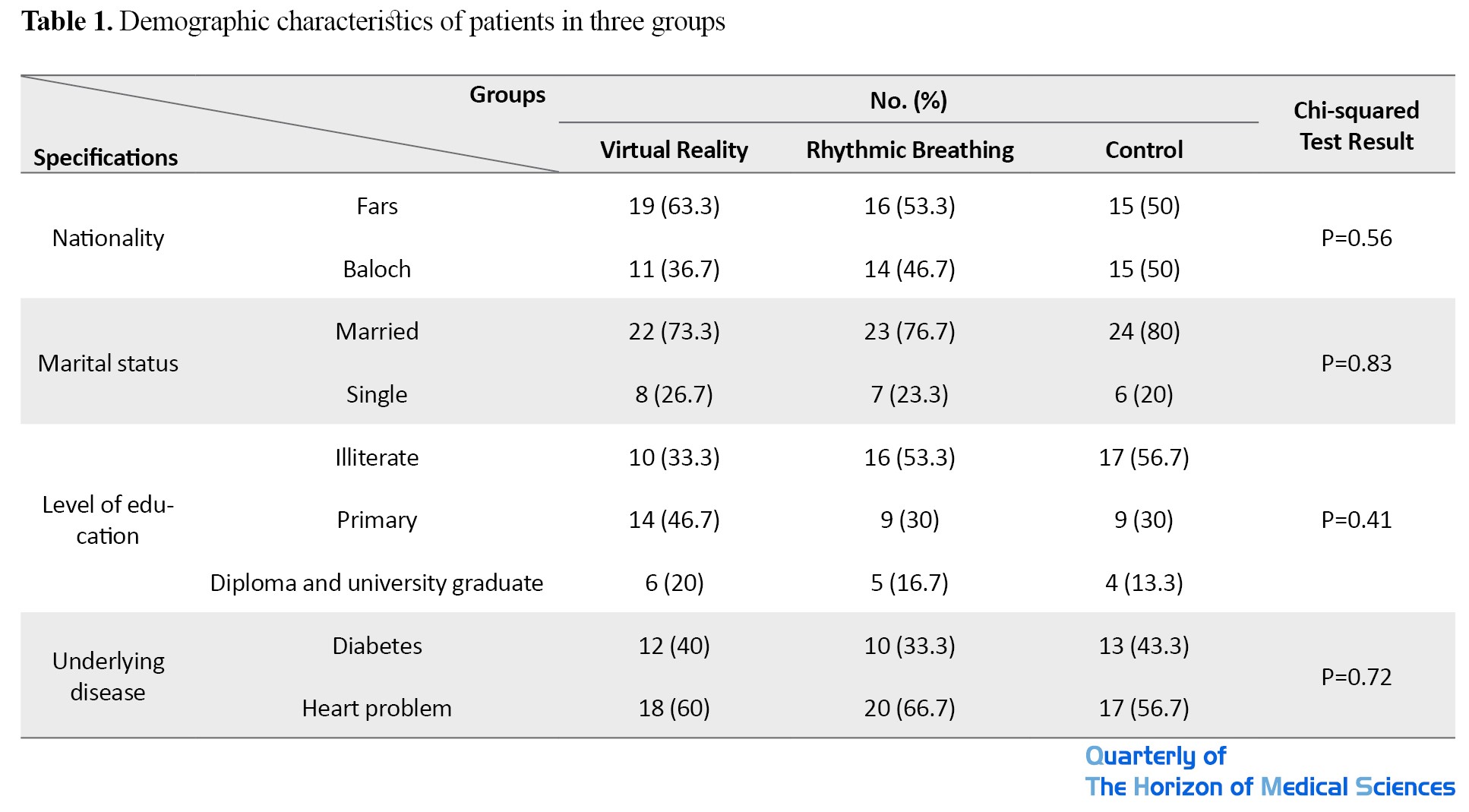Click the "19 (63.3)" Fars Virtual Reality cell
Viewport: 1469px width, 812px height.
click(x=674, y=206)
